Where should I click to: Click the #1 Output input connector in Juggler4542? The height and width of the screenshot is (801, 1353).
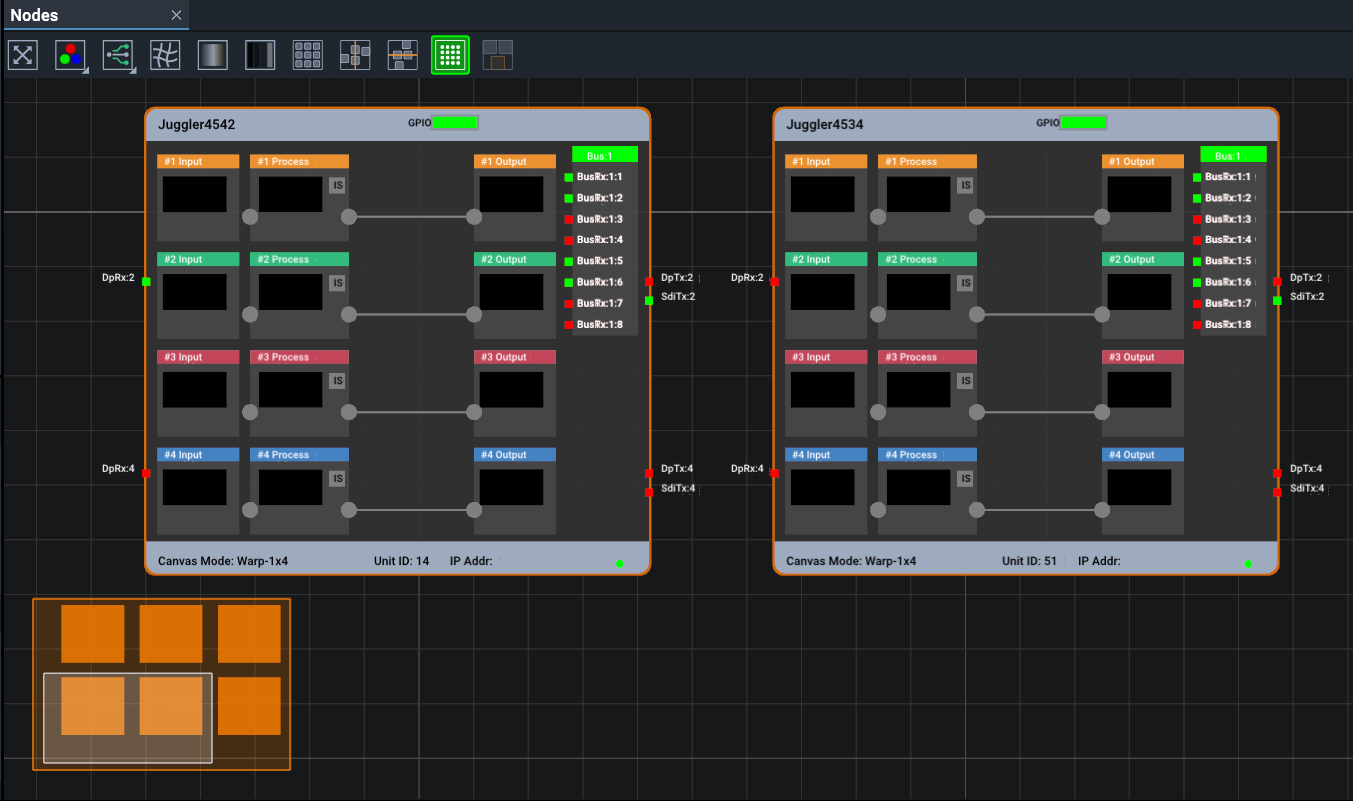(474, 217)
